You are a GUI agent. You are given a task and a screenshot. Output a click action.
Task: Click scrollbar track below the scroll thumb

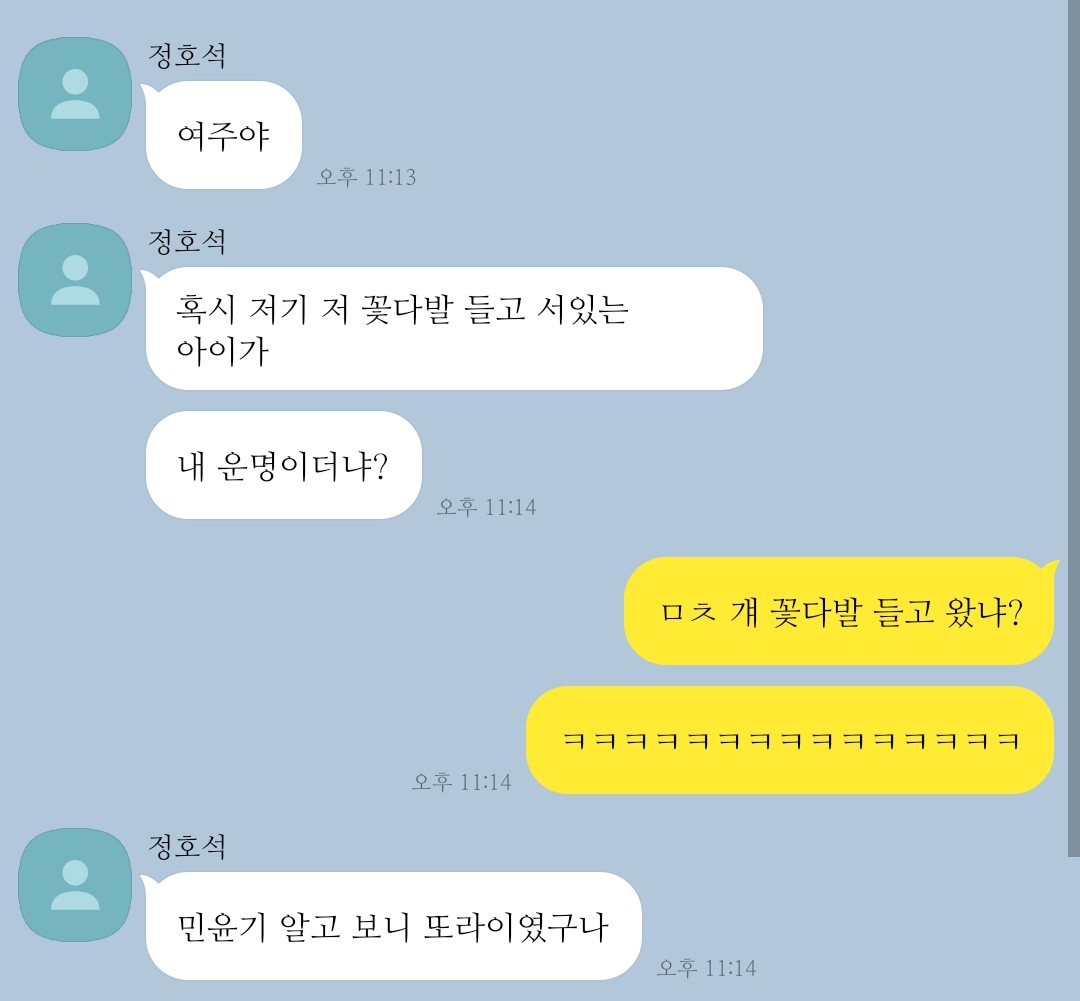pos(1074,929)
